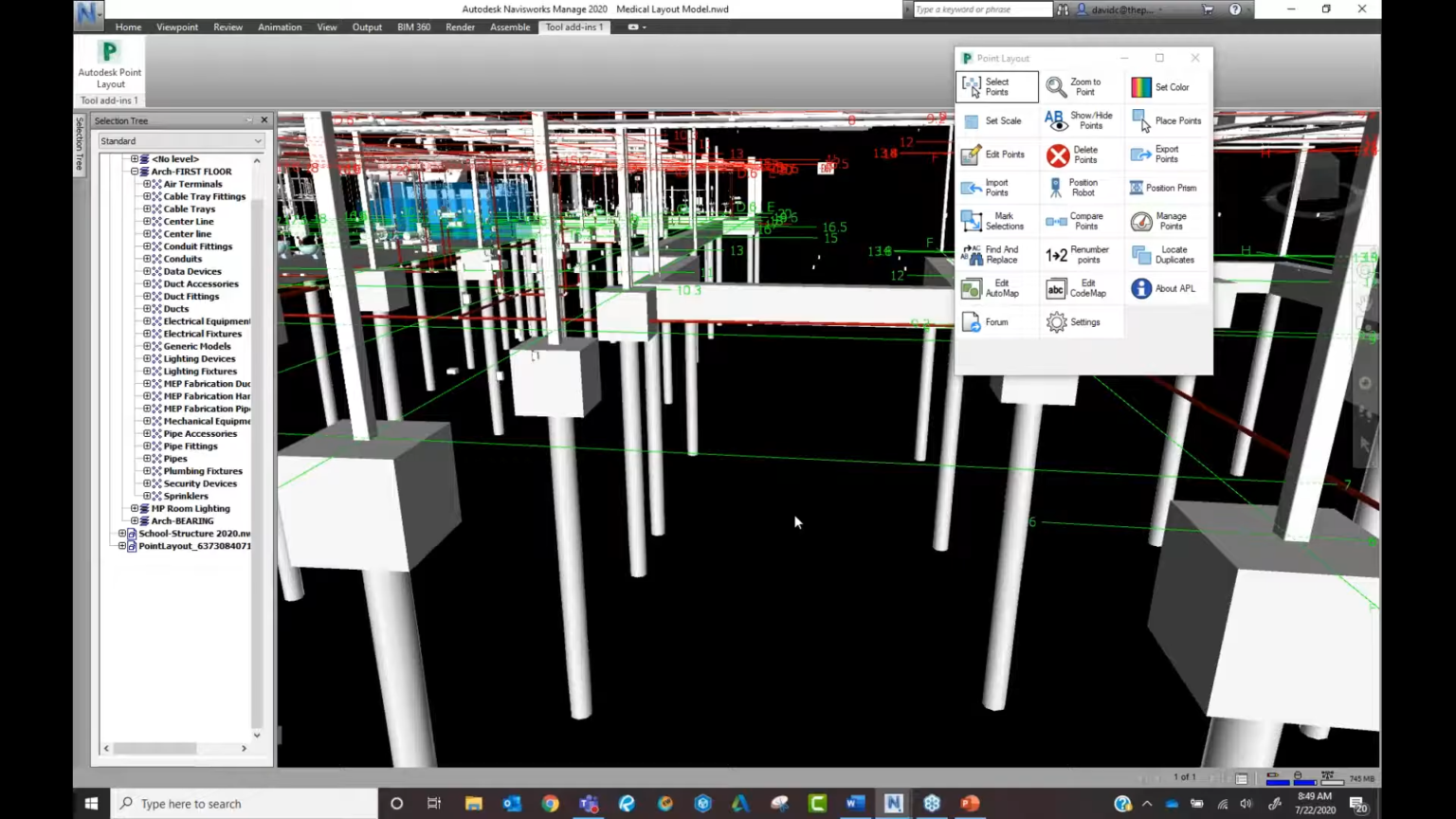Click the Selection Tree horizontal scrollbar

155,749
